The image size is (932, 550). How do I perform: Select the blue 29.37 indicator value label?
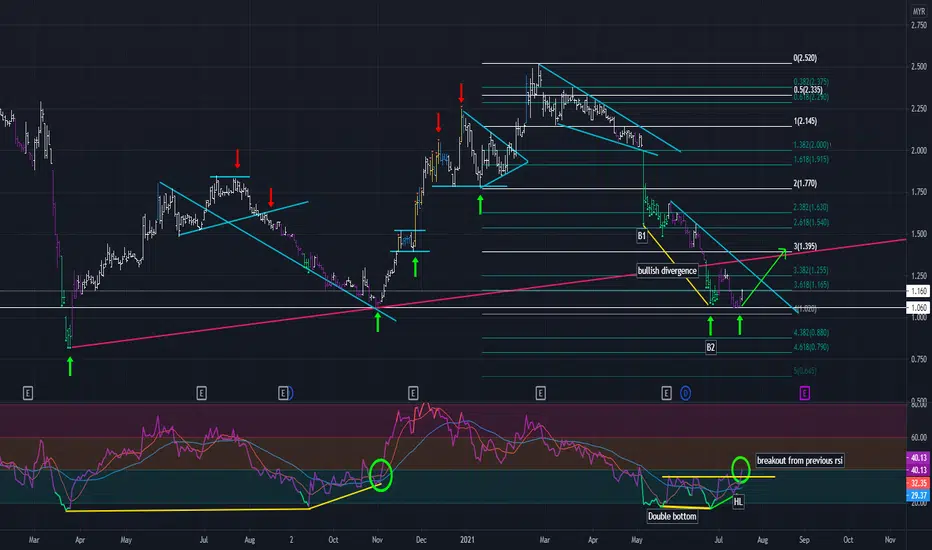tap(918, 495)
